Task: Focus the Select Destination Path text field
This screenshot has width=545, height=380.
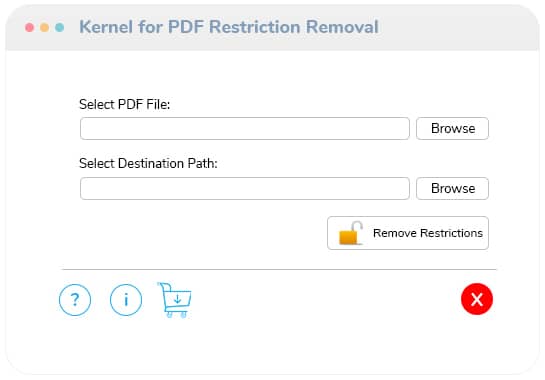Action: 245,188
